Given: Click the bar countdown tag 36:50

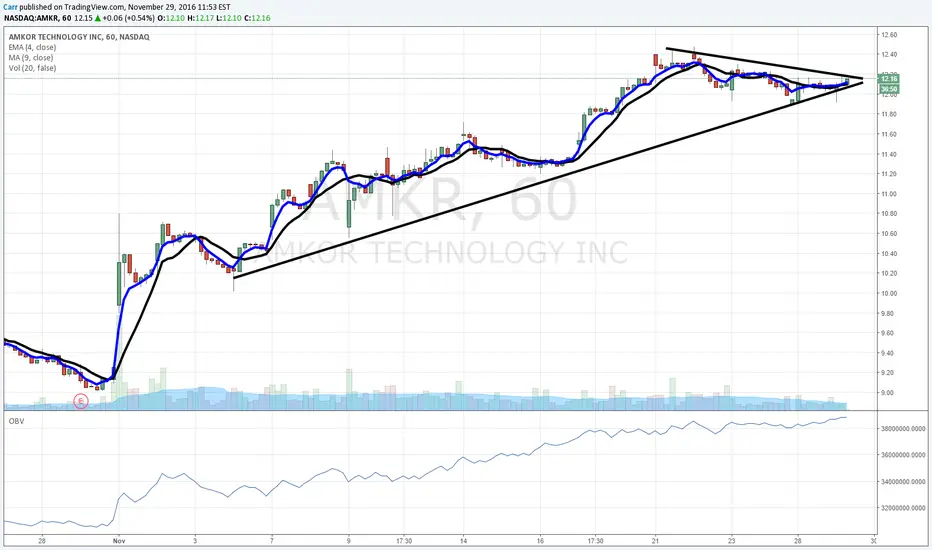Looking at the screenshot, I should point(889,89).
